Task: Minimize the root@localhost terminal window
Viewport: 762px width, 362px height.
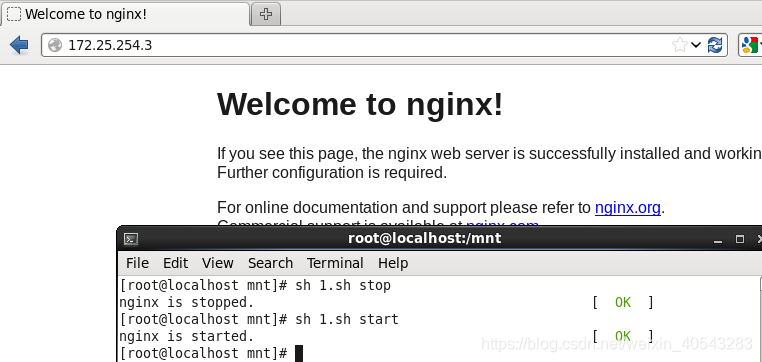Action: pyautogui.click(x=718, y=240)
